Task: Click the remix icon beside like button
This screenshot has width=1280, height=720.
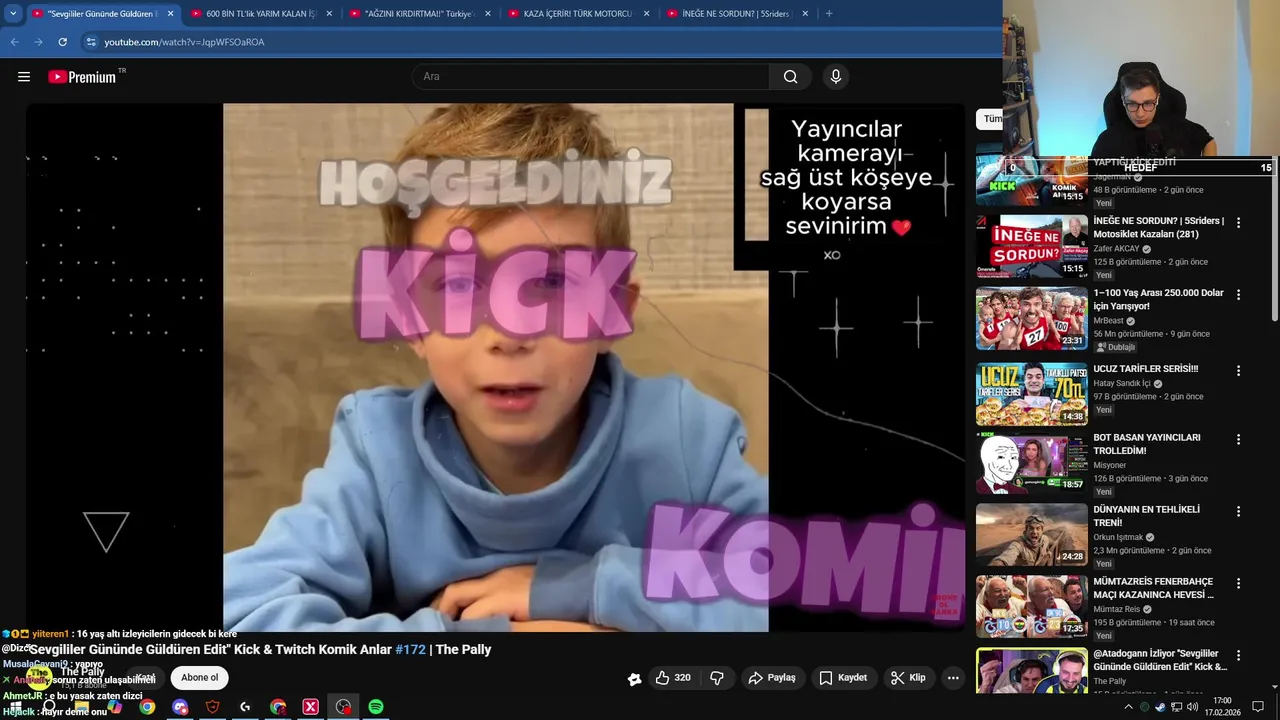Action: (x=634, y=679)
